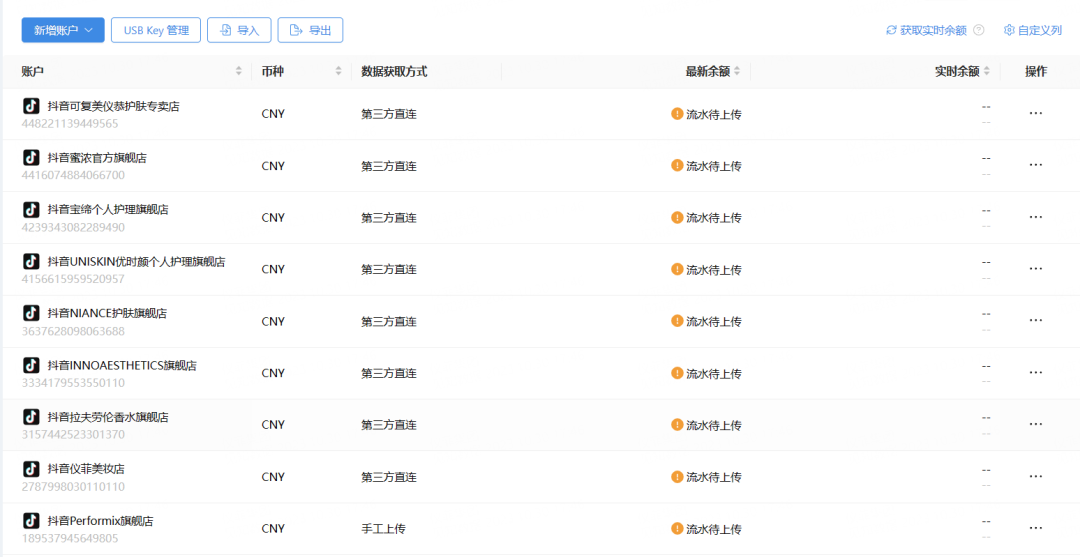
Task: Select account name 抖音INNOAESTHETICS旗舰店
Action: coord(122,366)
